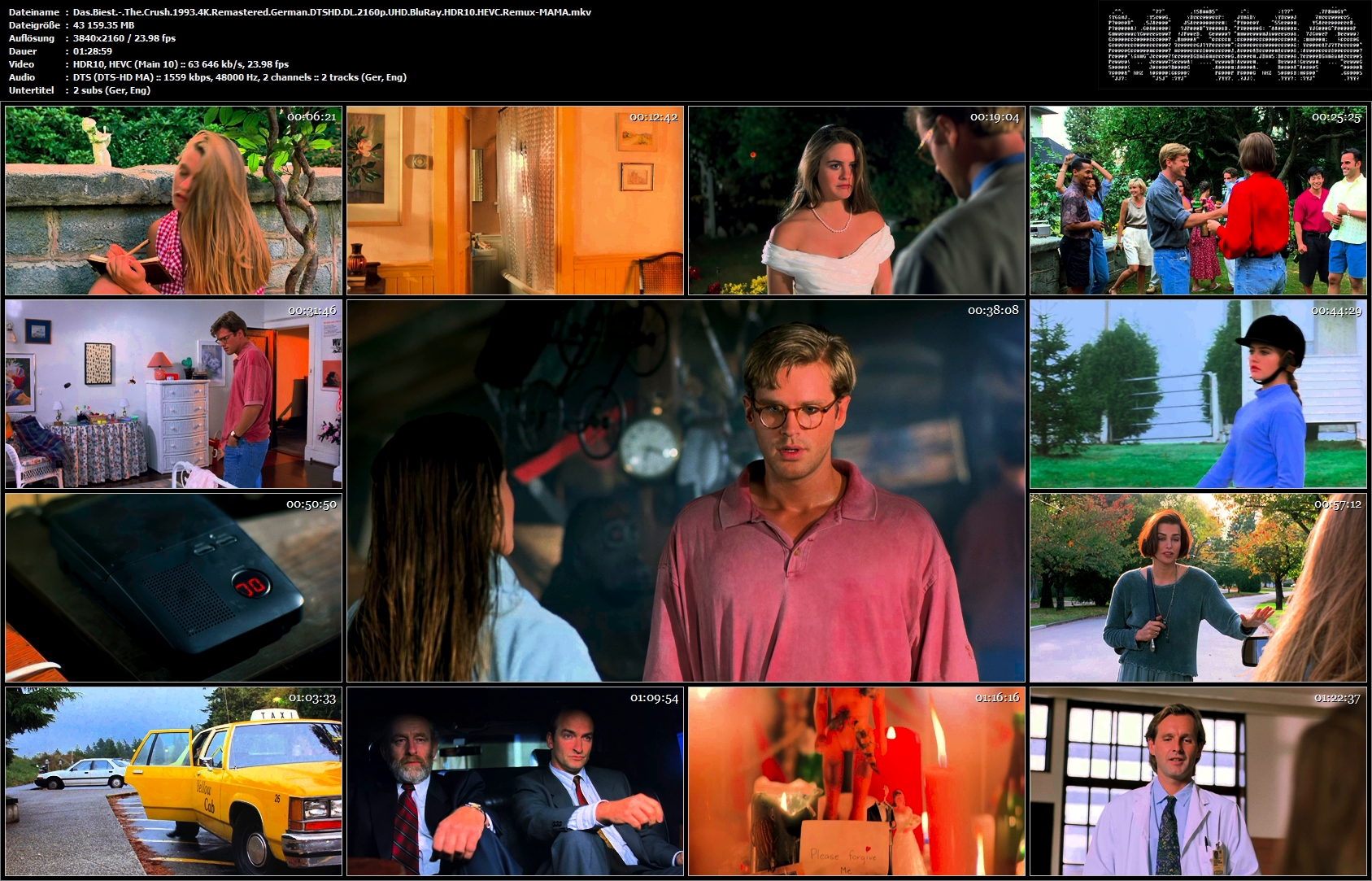Open the limousine frame at 01:09:54
This screenshot has height=881, width=1372.
515,781
